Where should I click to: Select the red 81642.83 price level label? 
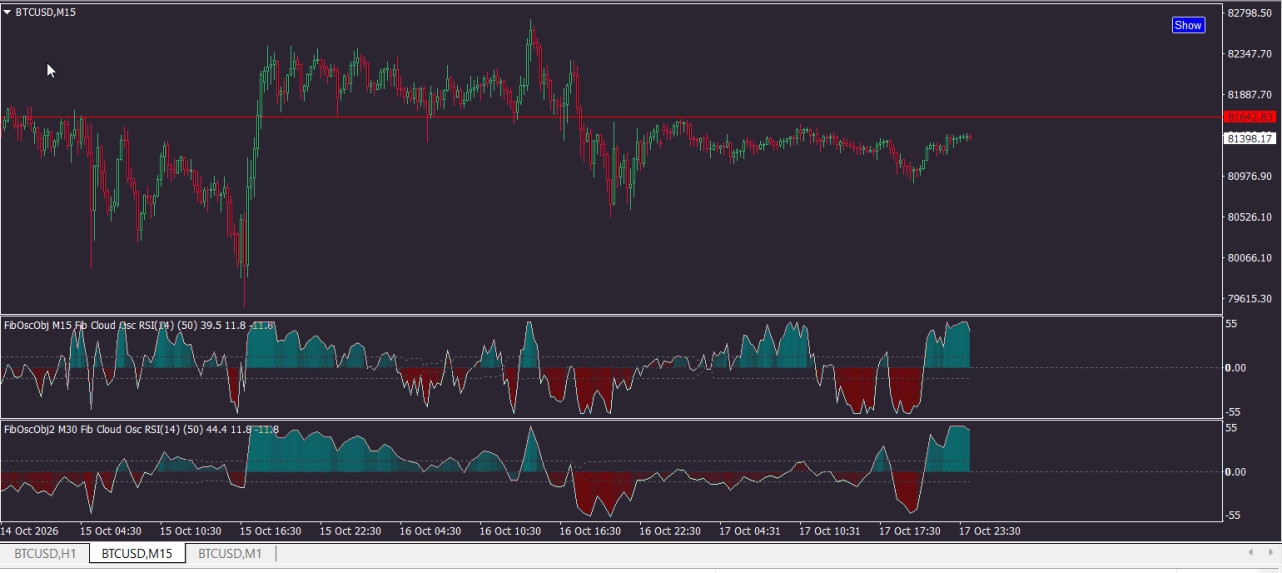[x=1250, y=117]
